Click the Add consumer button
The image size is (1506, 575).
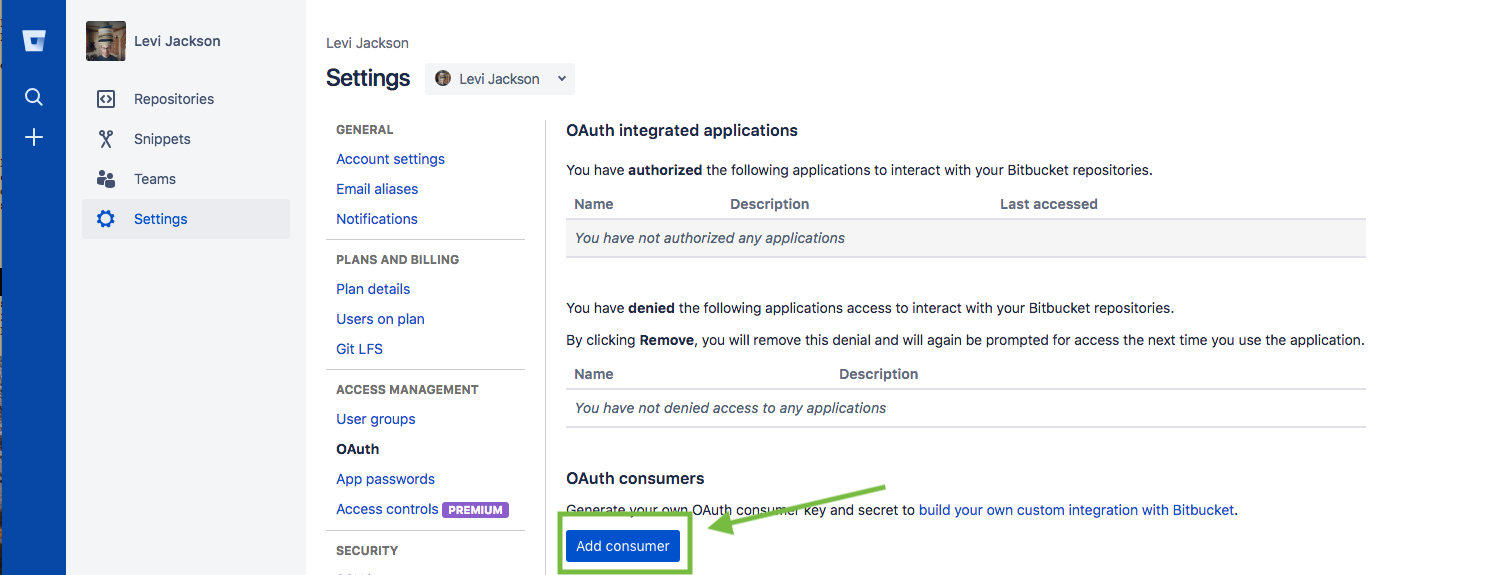click(x=623, y=546)
